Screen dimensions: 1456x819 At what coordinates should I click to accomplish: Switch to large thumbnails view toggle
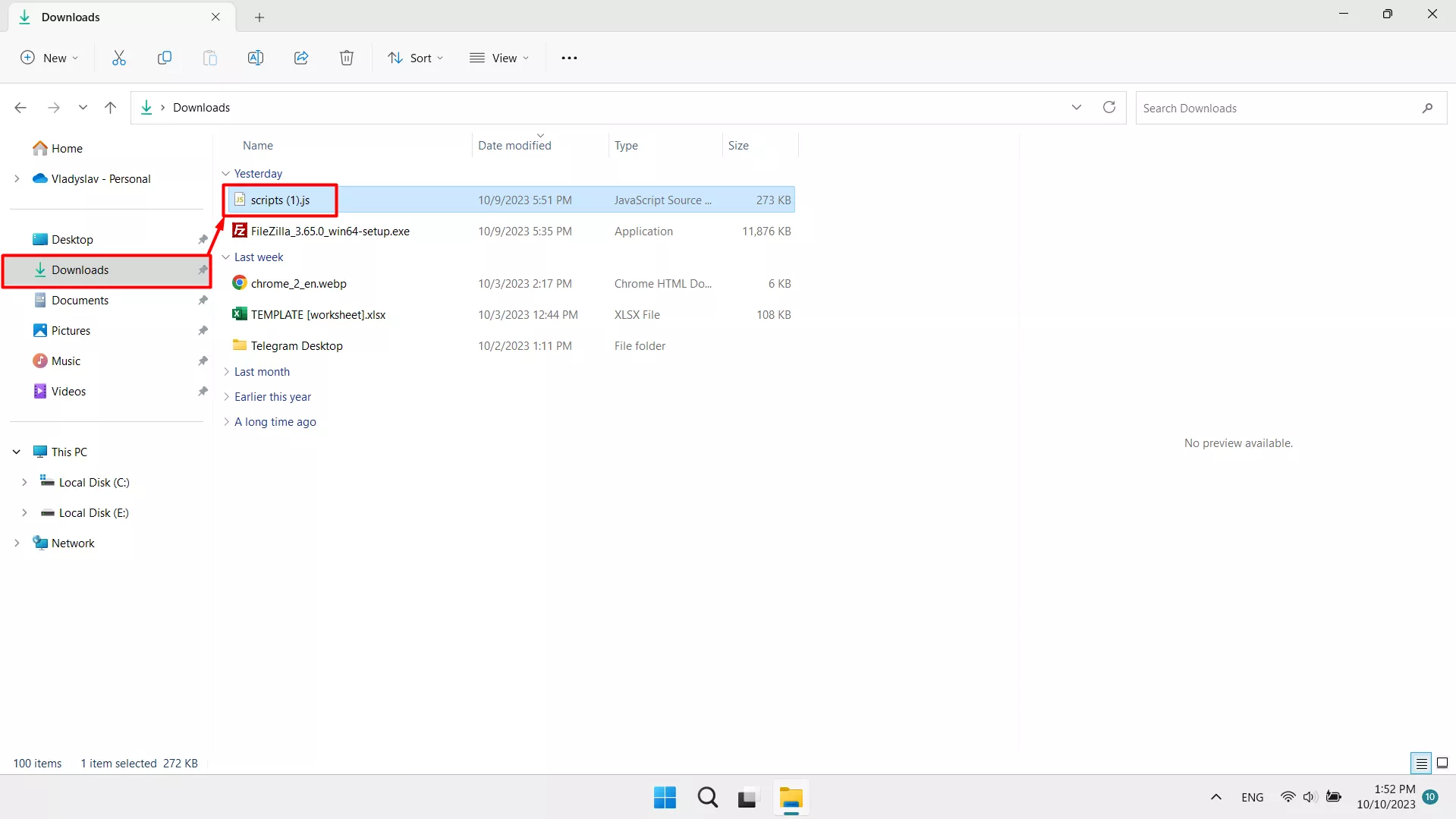[x=1442, y=763]
